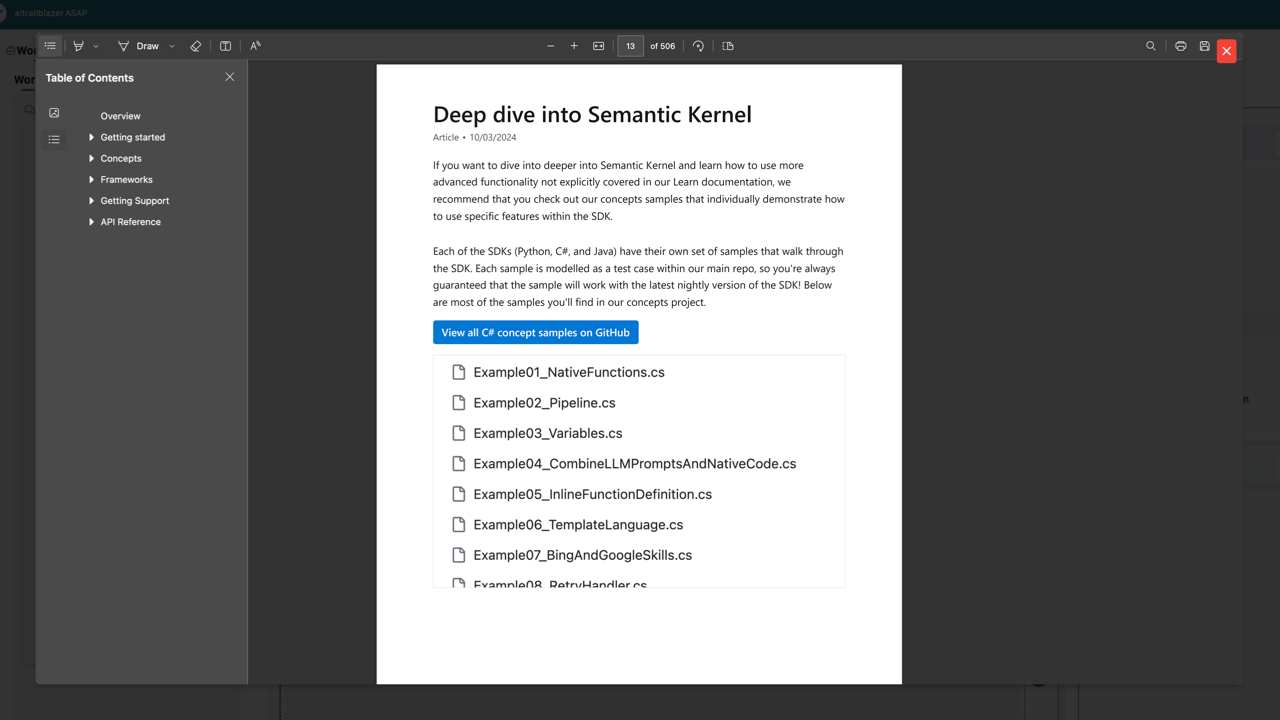Viewport: 1280px width, 720px height.
Task: Close the Table of Contents panel
Action: 230,77
